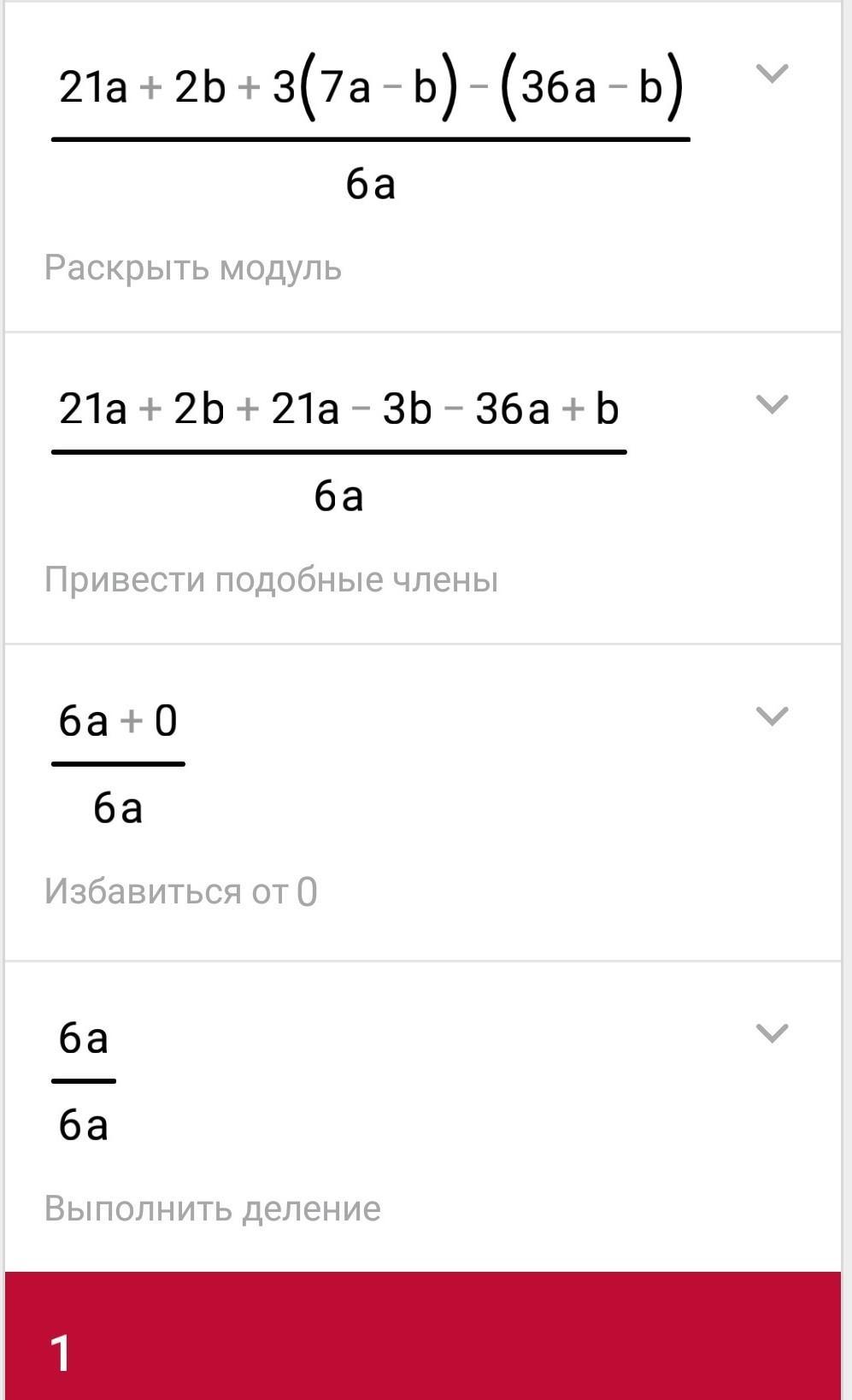The image size is (852, 1400).
Task: Click the final answer "1"
Action: coord(61,1353)
